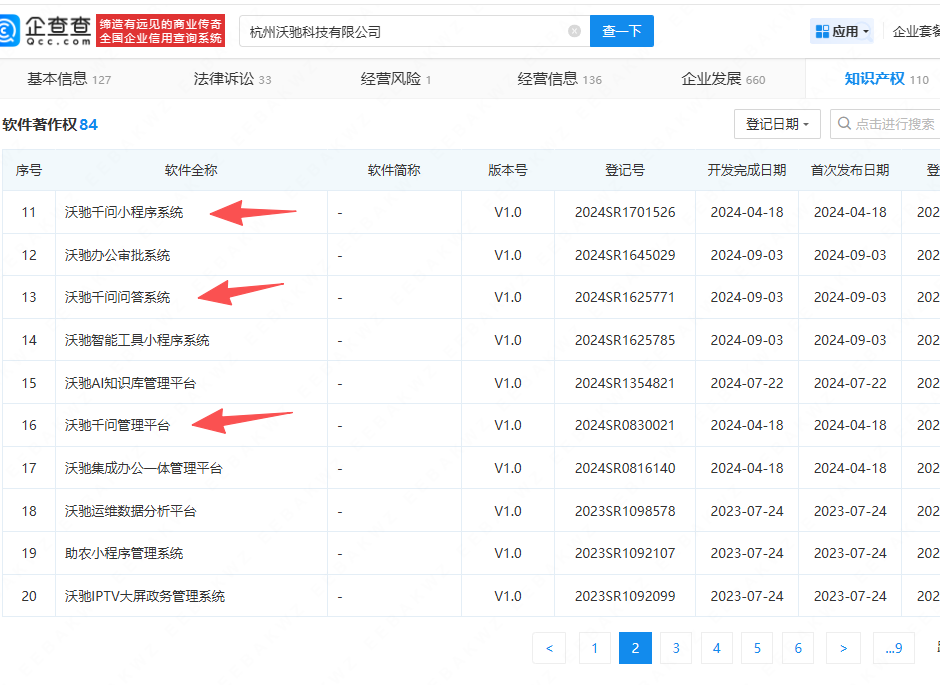Click registration number 2024SR0816140

click(625, 468)
